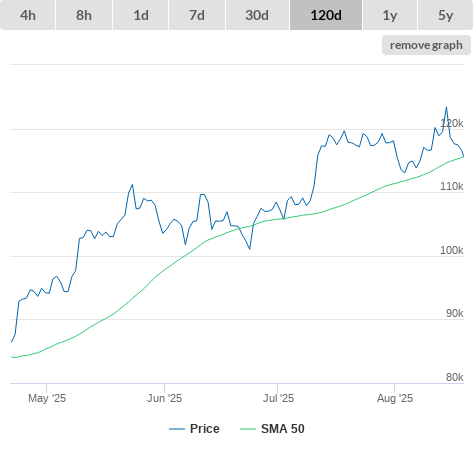
Task: Switch chart to the 7d range
Action: (x=197, y=15)
